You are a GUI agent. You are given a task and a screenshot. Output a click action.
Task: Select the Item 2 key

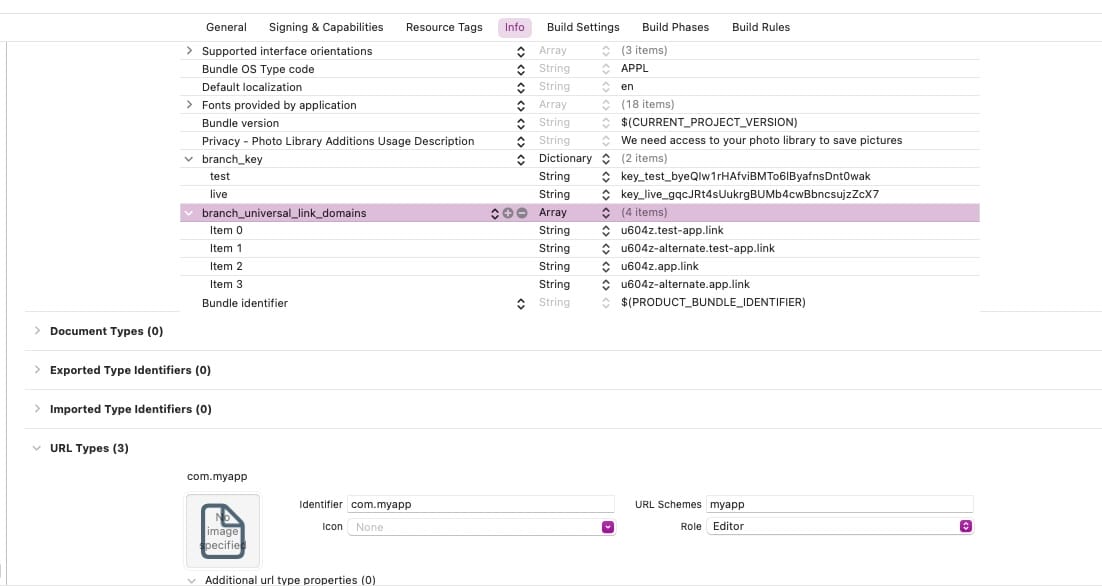pyautogui.click(x=226, y=266)
